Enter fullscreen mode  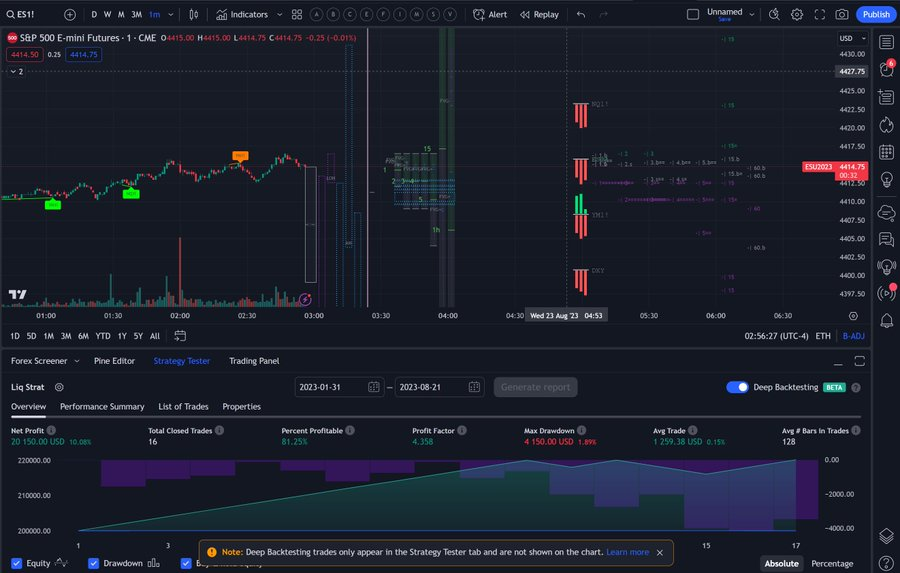(820, 14)
